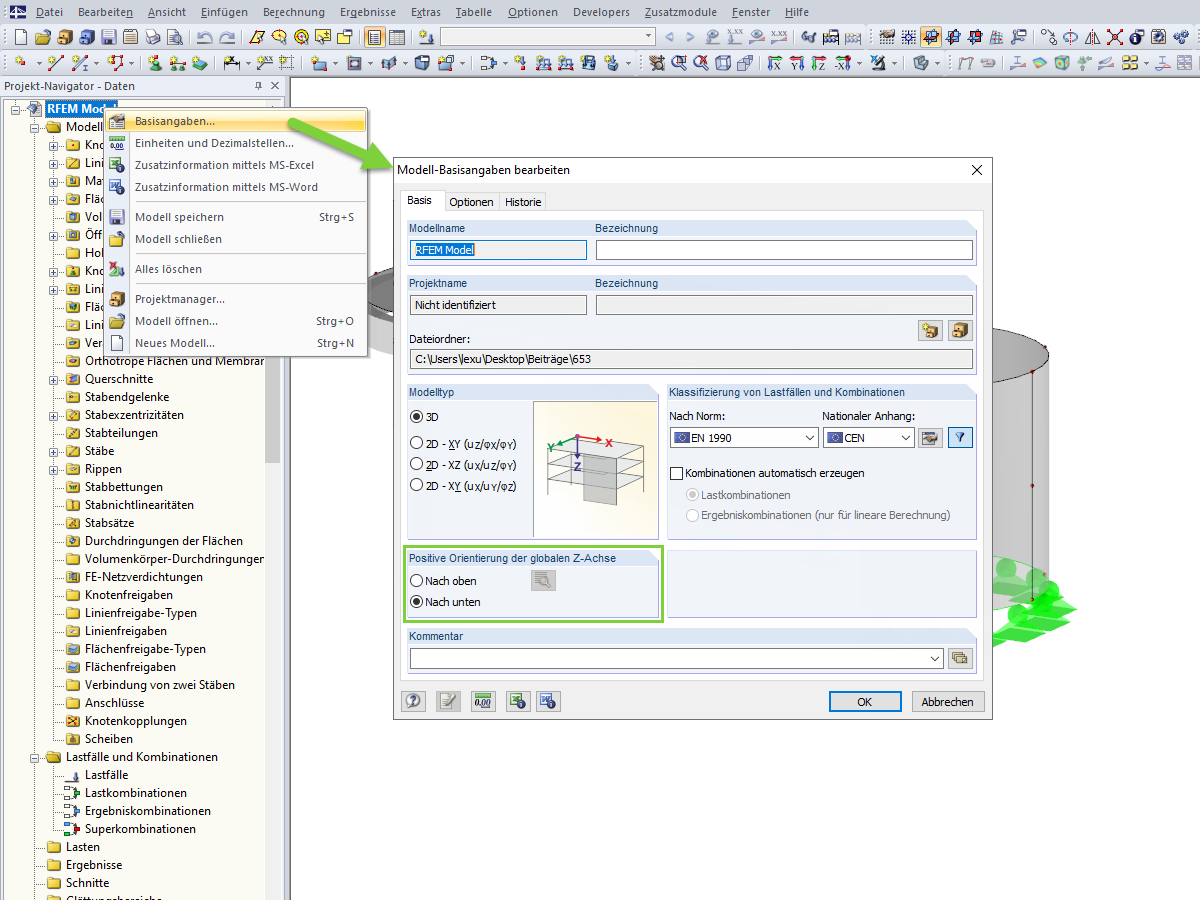
Task: Click the mirror tool icon in top toolbar
Action: tap(1092, 38)
